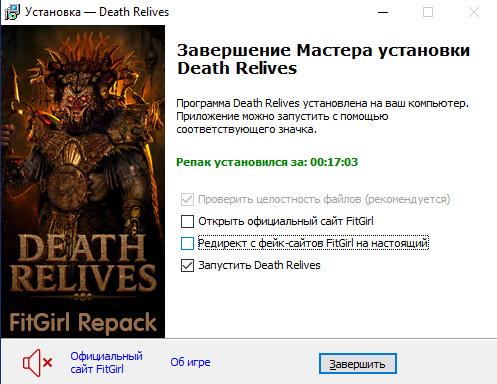
Task: Click 'Репак установился за: 00:17:03' text
Action: point(267,162)
